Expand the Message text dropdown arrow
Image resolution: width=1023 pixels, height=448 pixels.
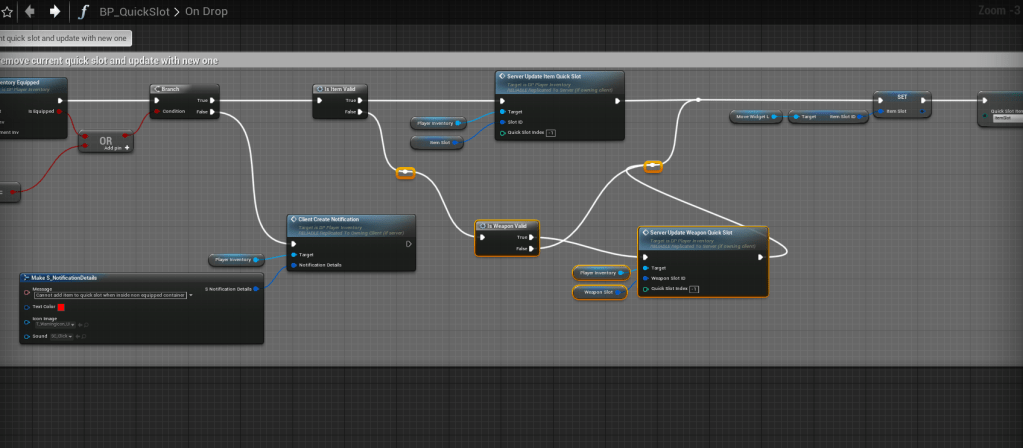pyautogui.click(x=190, y=295)
